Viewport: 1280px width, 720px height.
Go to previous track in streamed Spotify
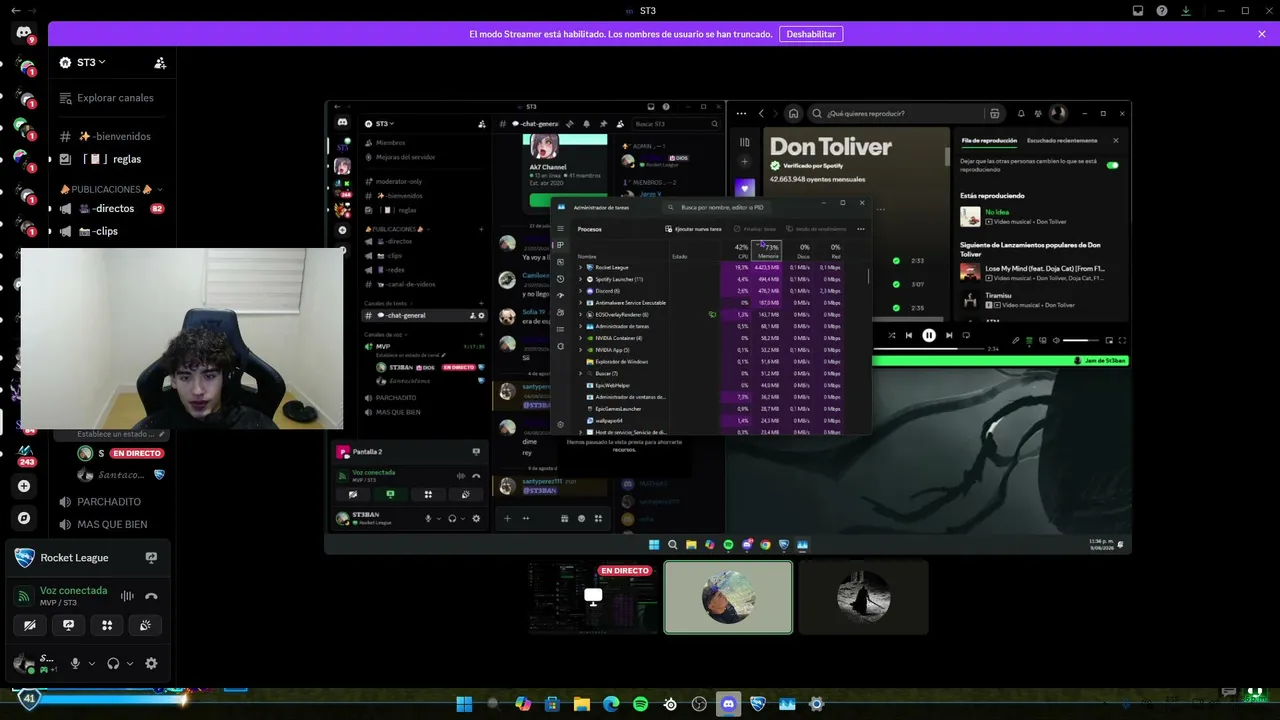coord(908,336)
